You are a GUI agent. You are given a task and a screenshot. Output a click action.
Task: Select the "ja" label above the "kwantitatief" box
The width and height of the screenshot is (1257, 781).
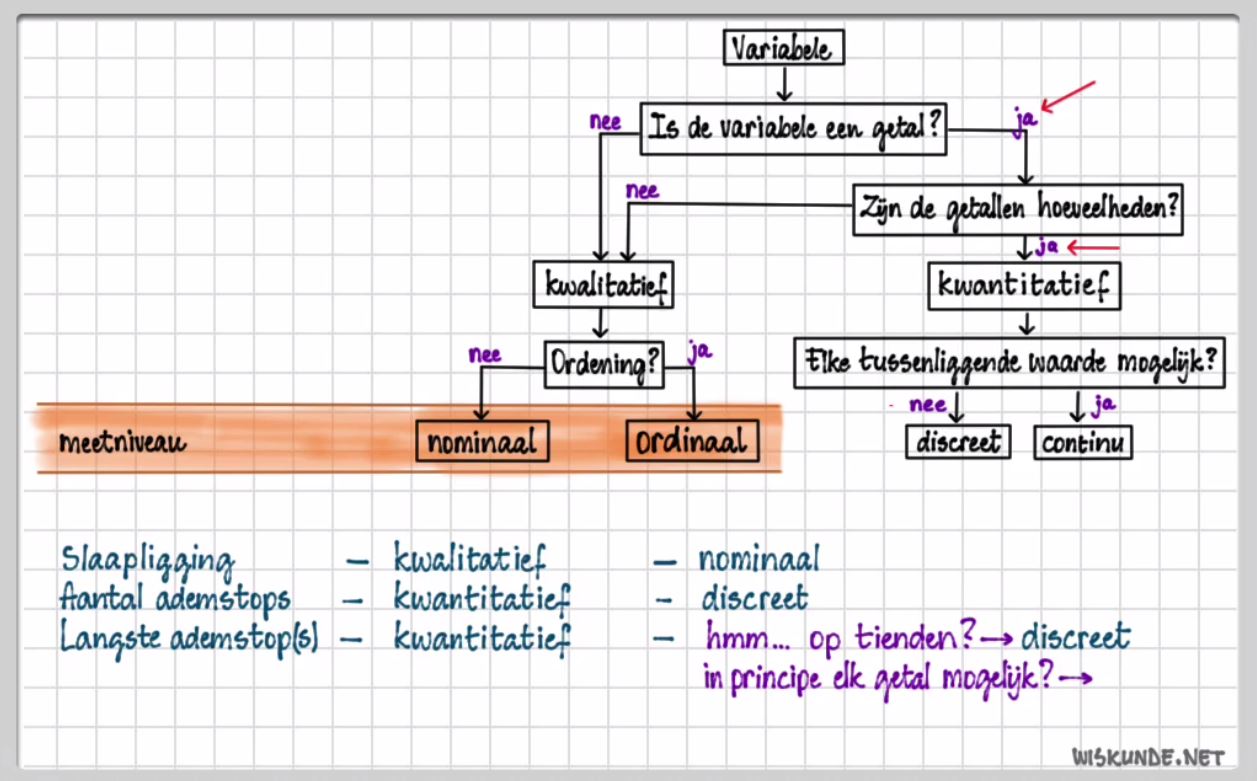[x=1047, y=245]
